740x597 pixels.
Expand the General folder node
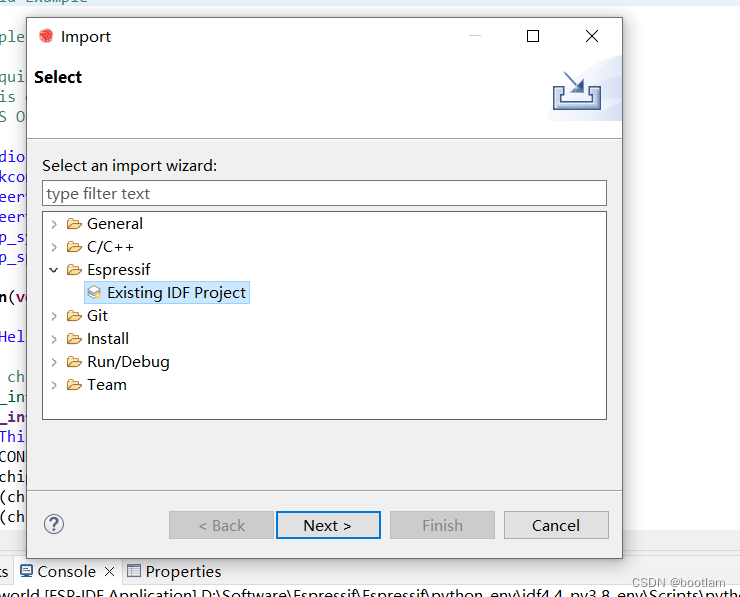point(54,224)
